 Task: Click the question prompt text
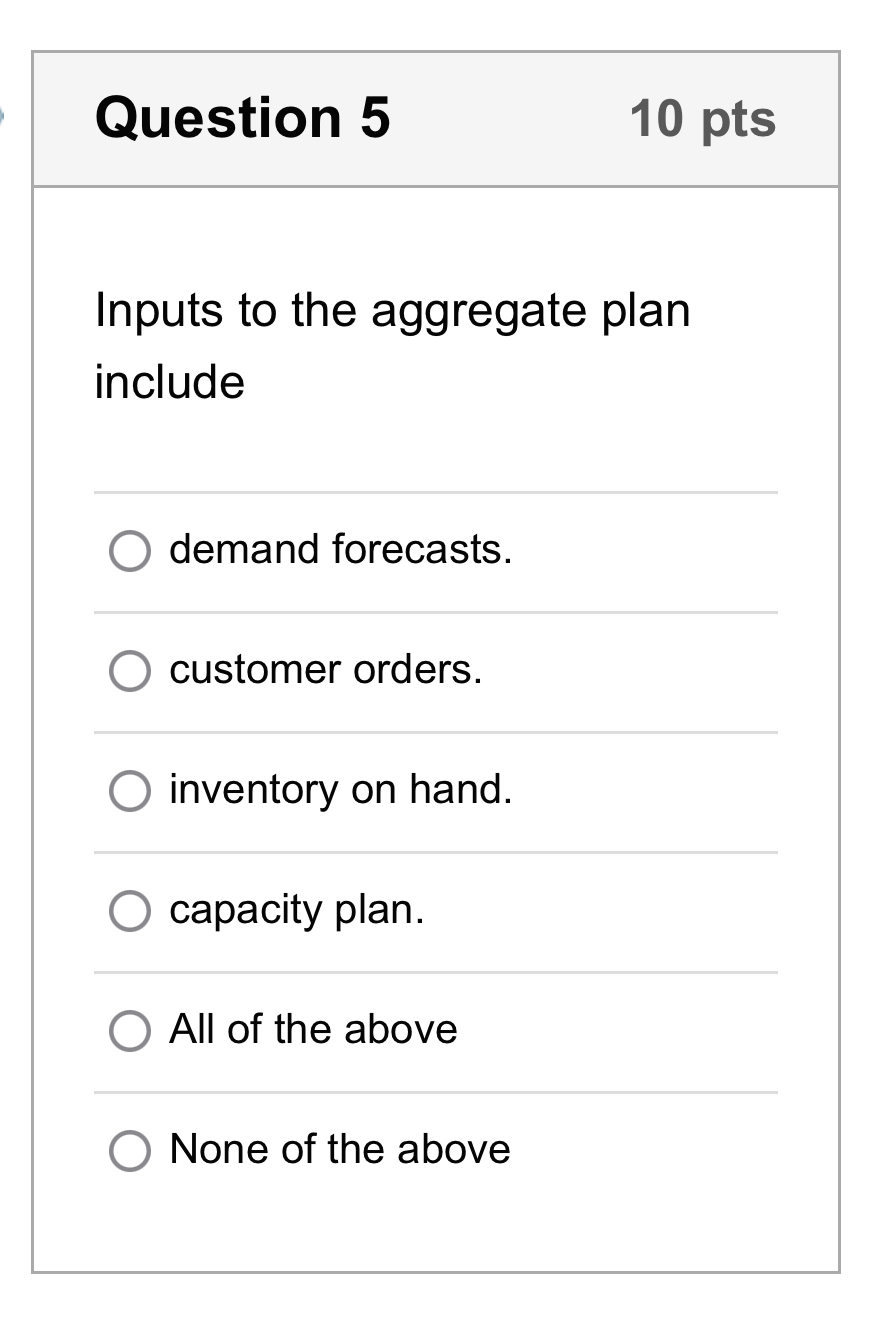pyautogui.click(x=392, y=345)
